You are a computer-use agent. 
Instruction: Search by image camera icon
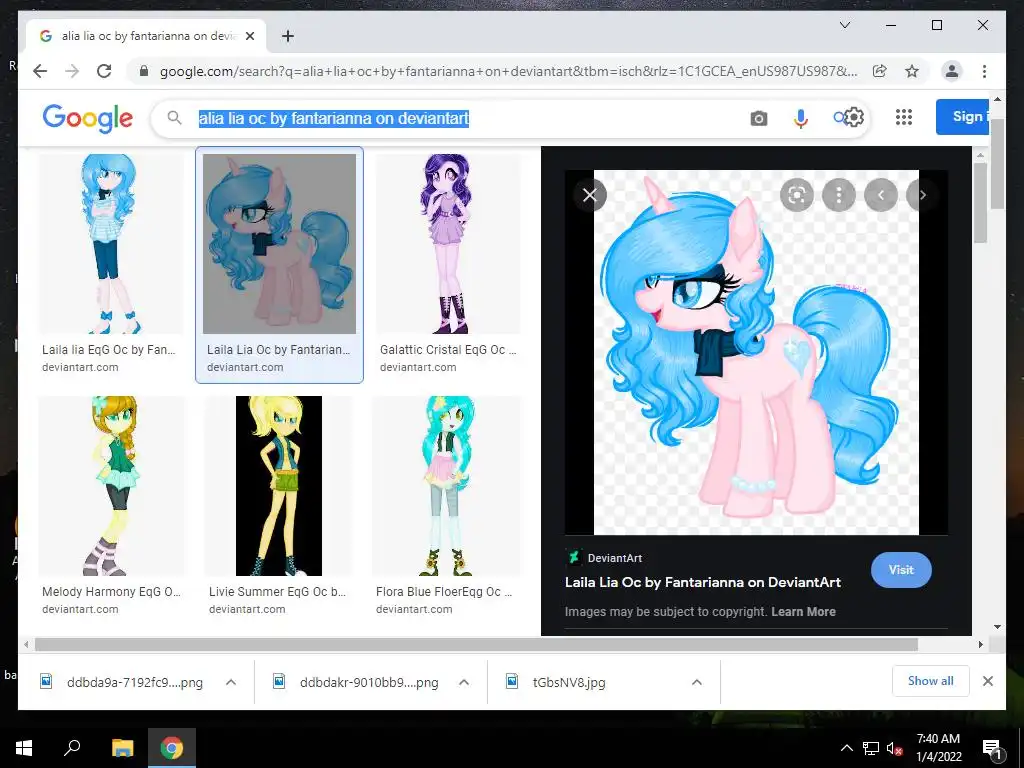(758, 118)
